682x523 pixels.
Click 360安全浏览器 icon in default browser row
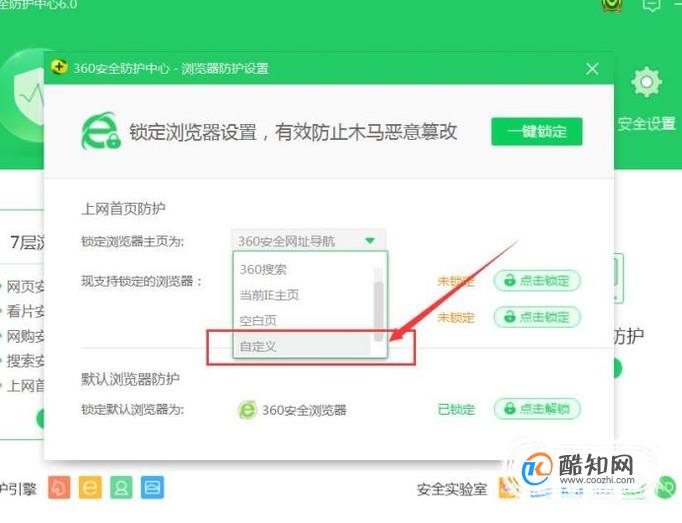click(x=247, y=410)
